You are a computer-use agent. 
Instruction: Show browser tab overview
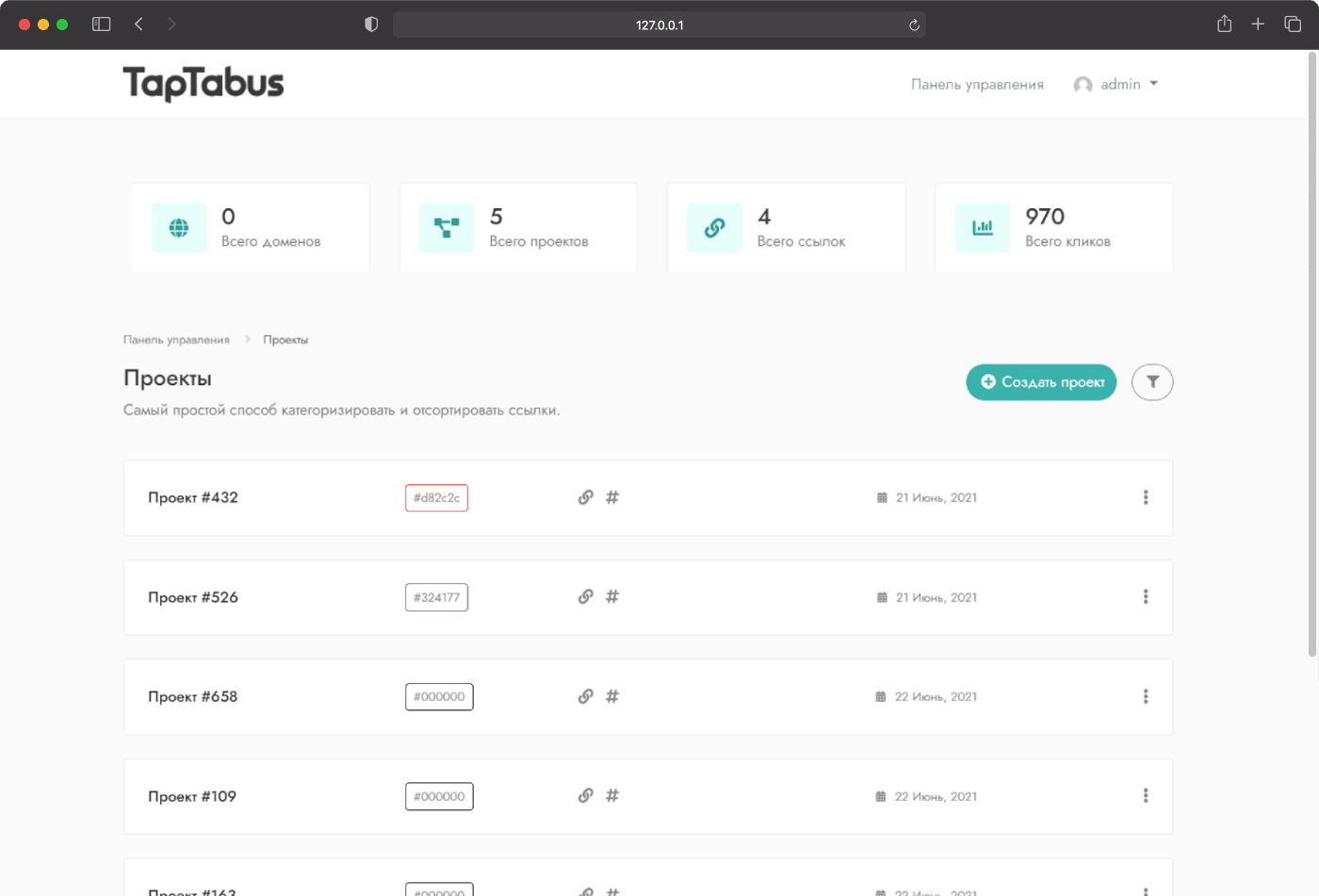coord(1293,24)
